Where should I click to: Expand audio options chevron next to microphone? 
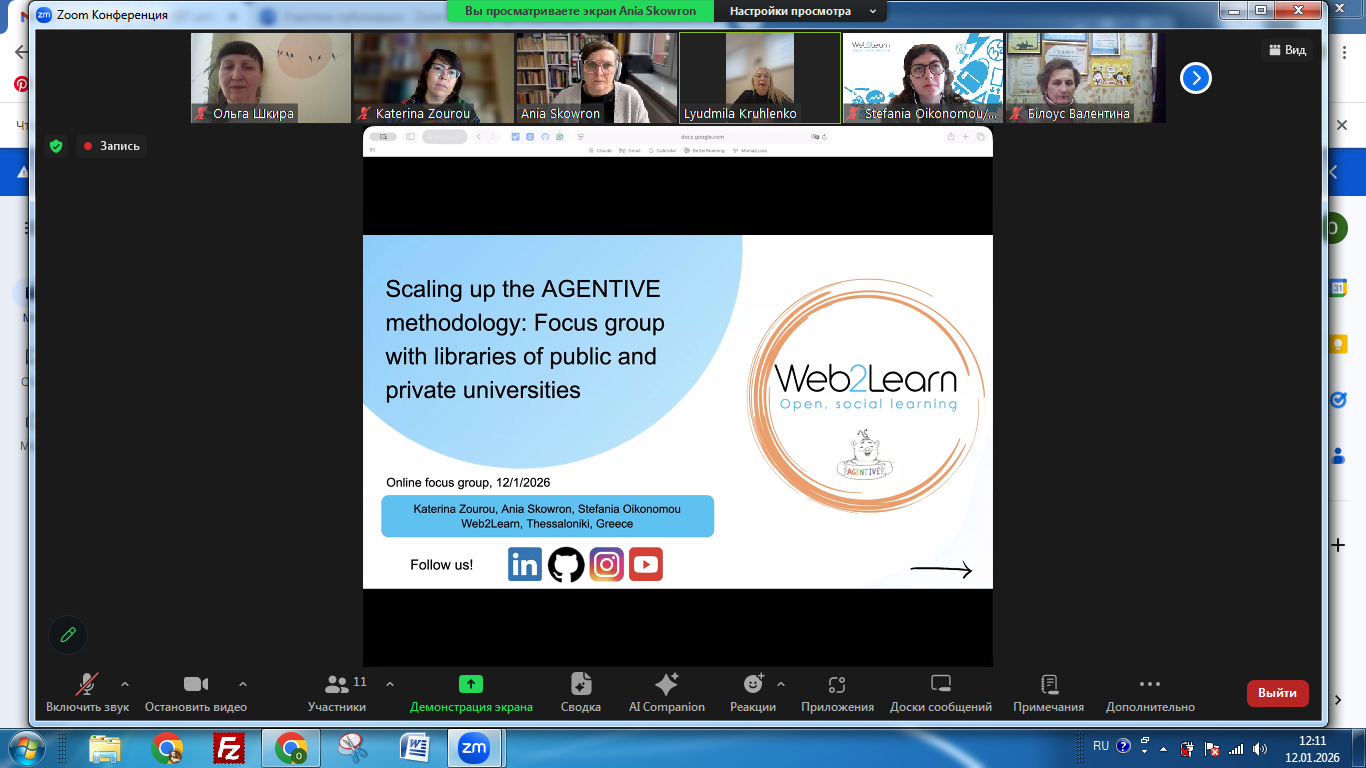pos(125,685)
